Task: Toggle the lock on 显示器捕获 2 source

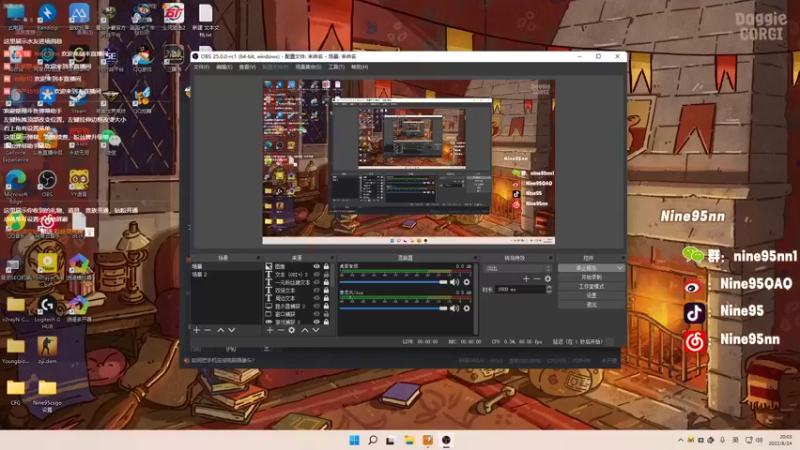Action: pos(326,306)
